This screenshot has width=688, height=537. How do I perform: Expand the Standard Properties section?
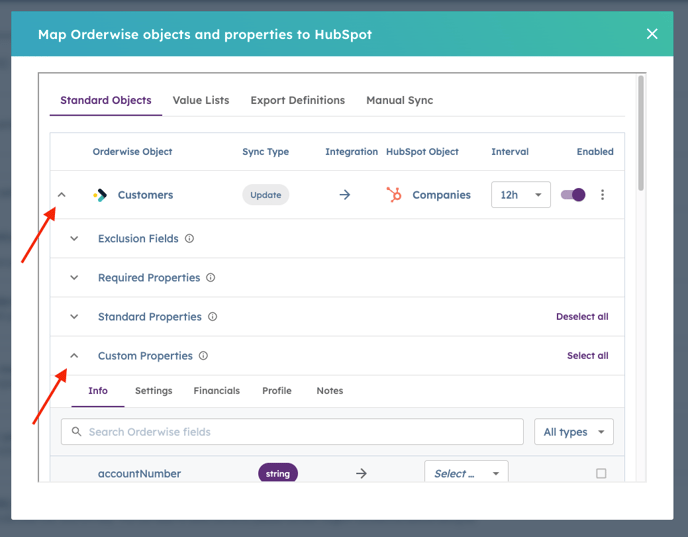[74, 317]
